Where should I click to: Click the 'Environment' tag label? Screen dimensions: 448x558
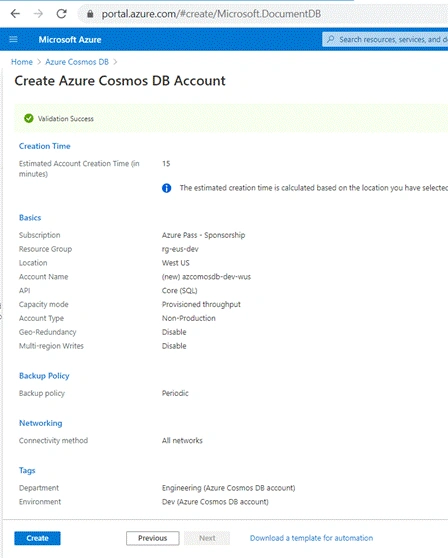[40, 502]
